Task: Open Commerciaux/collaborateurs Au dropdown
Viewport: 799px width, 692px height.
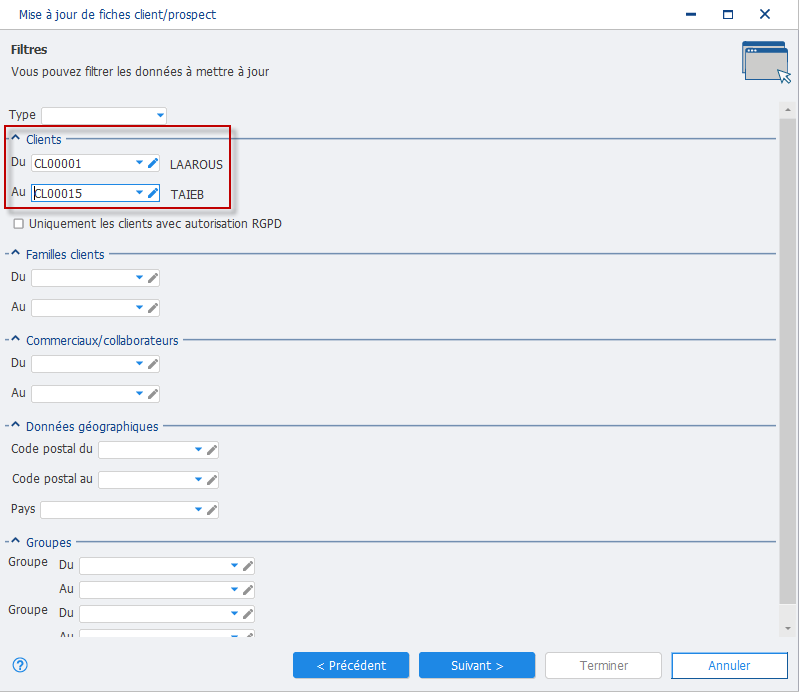Action: tap(139, 393)
